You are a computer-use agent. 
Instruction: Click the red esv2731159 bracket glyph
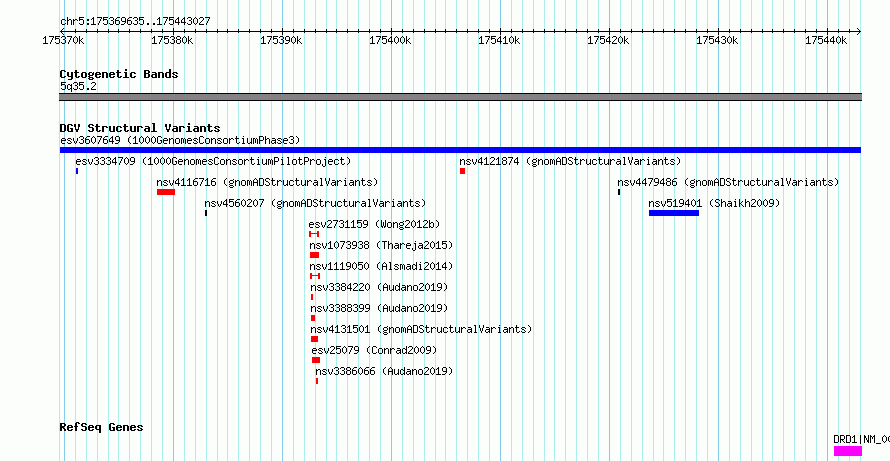314,234
